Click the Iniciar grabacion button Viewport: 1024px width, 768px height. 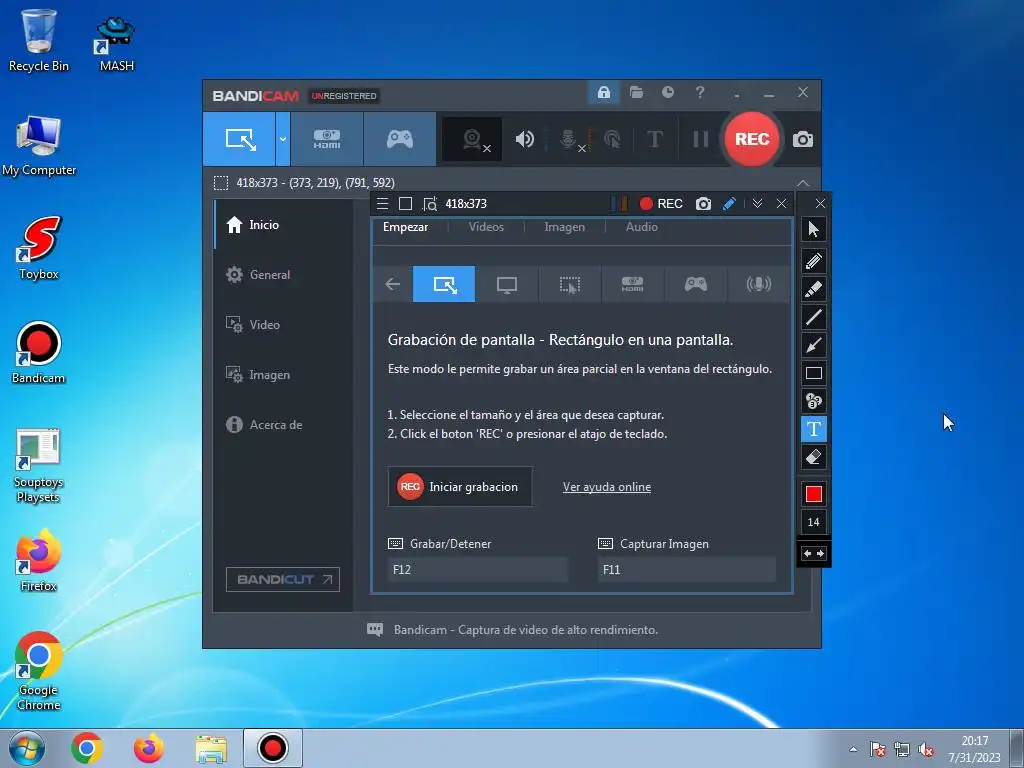(460, 487)
